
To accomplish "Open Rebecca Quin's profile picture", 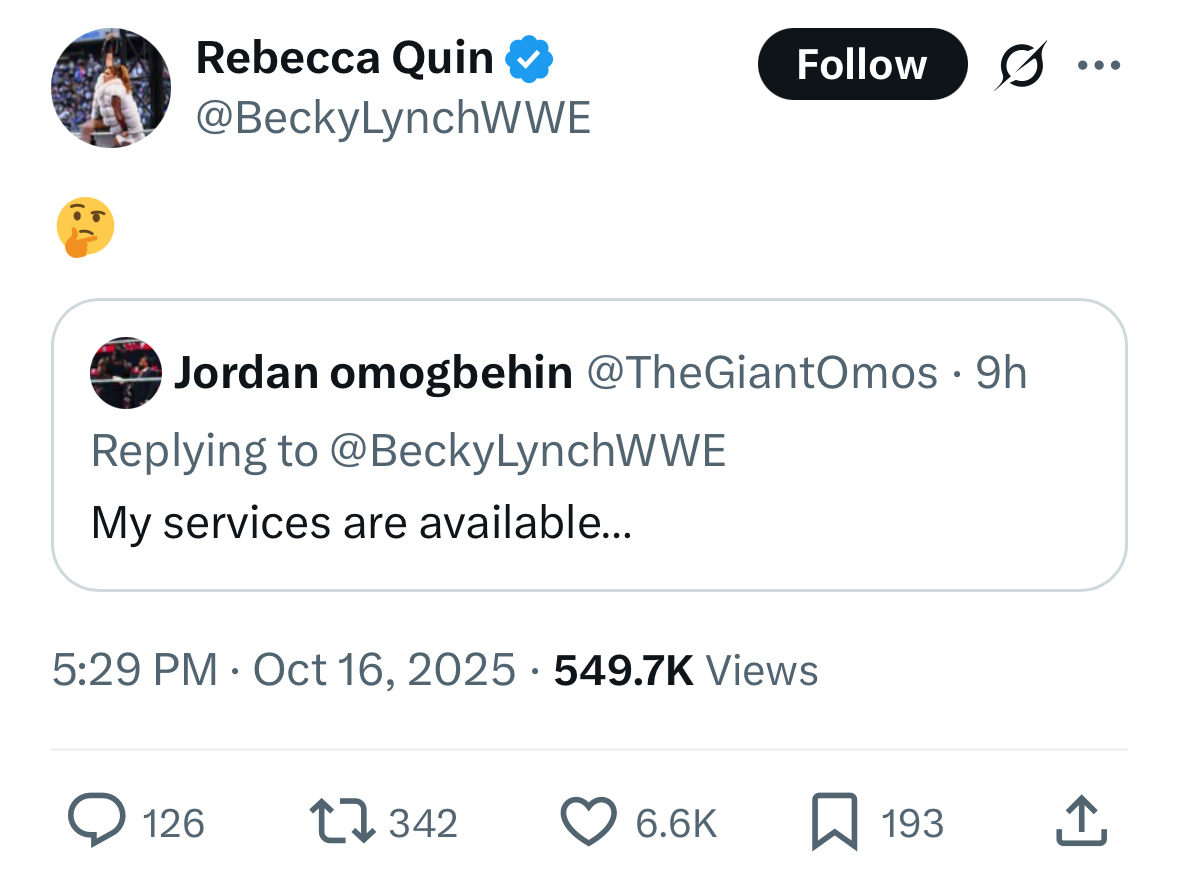I will (111, 88).
